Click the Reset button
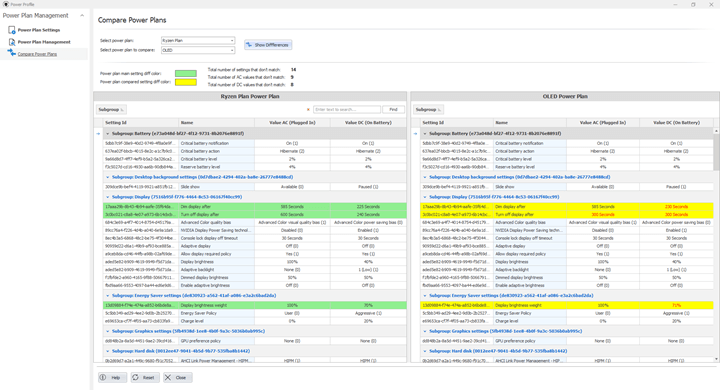The image size is (720, 390). 145,378
